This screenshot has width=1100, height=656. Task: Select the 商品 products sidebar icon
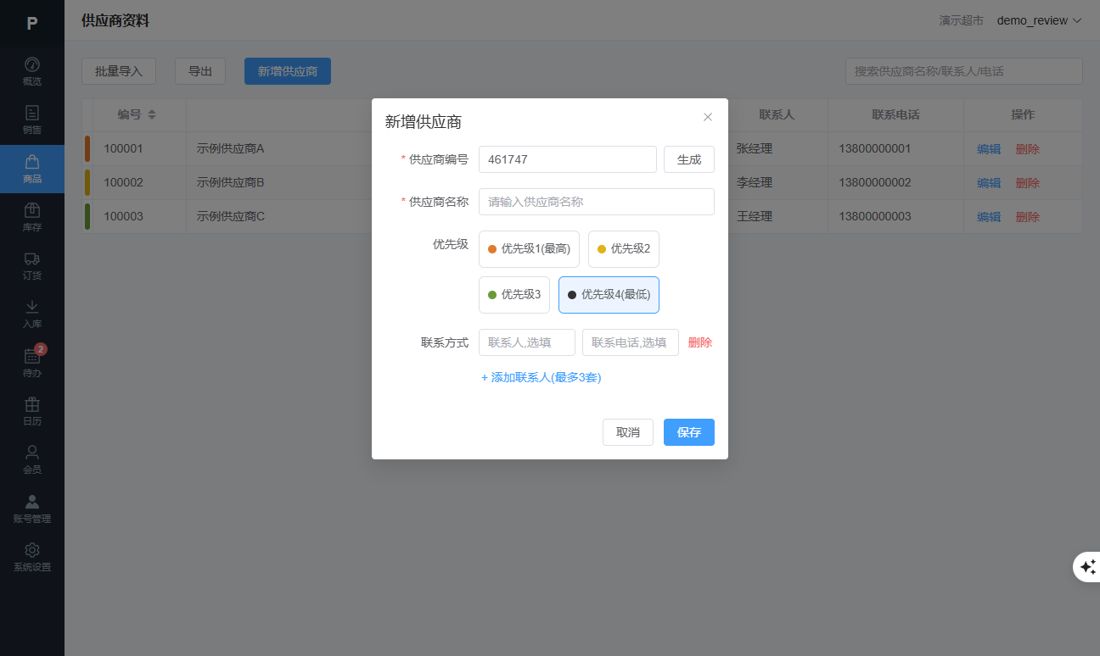point(32,168)
